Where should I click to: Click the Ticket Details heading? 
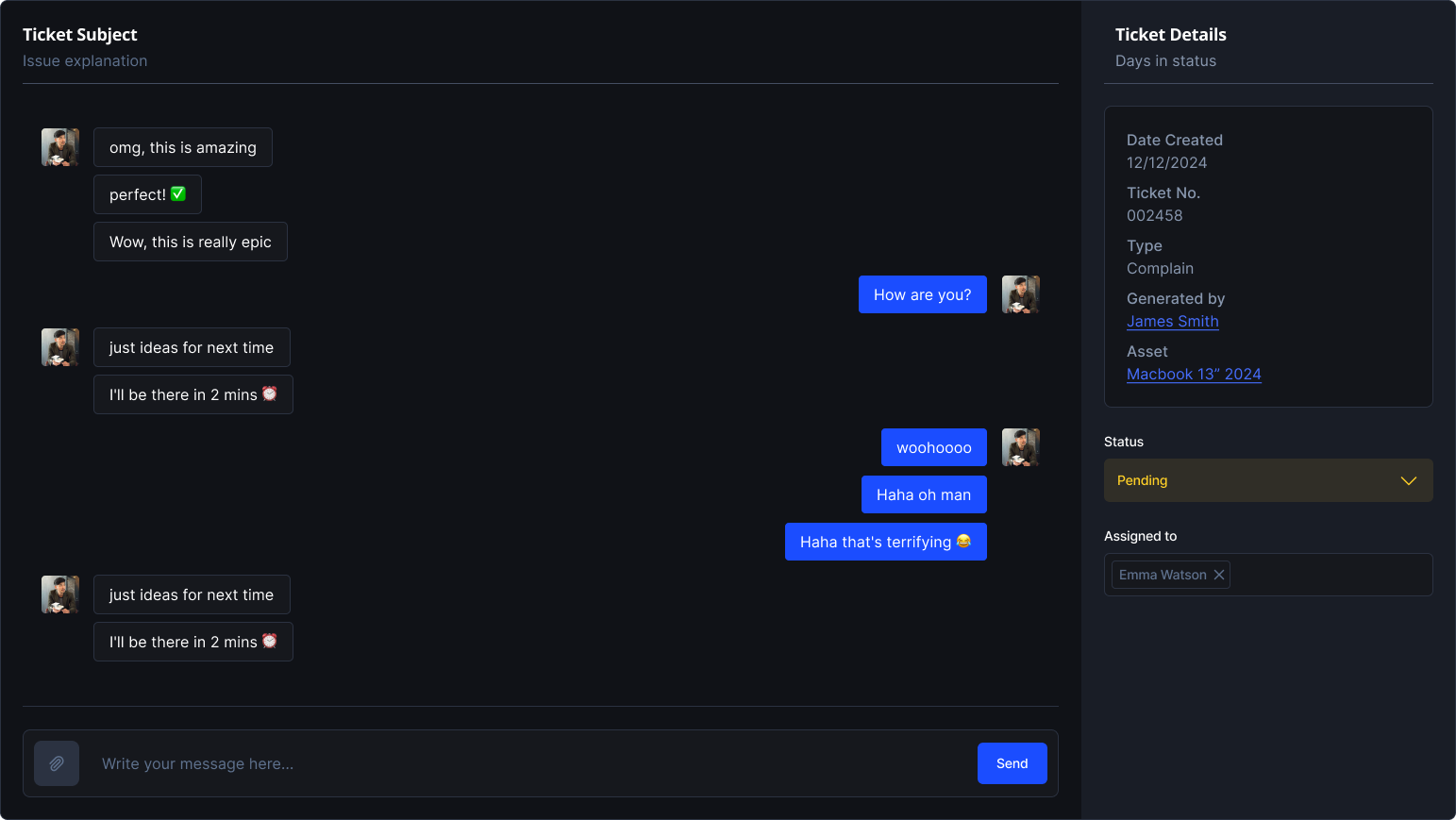1170,35
